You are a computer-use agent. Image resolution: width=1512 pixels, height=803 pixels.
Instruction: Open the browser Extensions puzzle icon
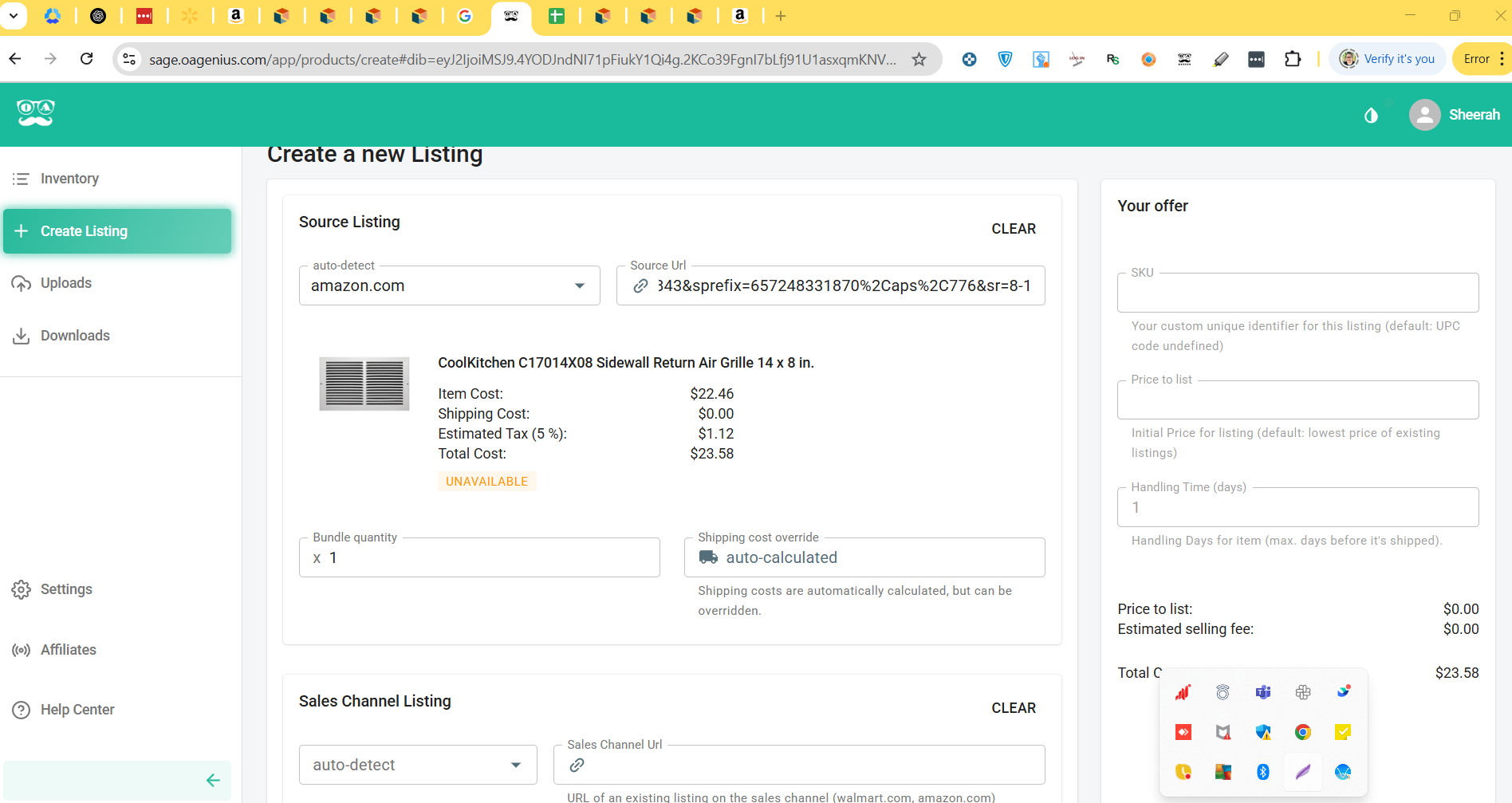point(1293,59)
